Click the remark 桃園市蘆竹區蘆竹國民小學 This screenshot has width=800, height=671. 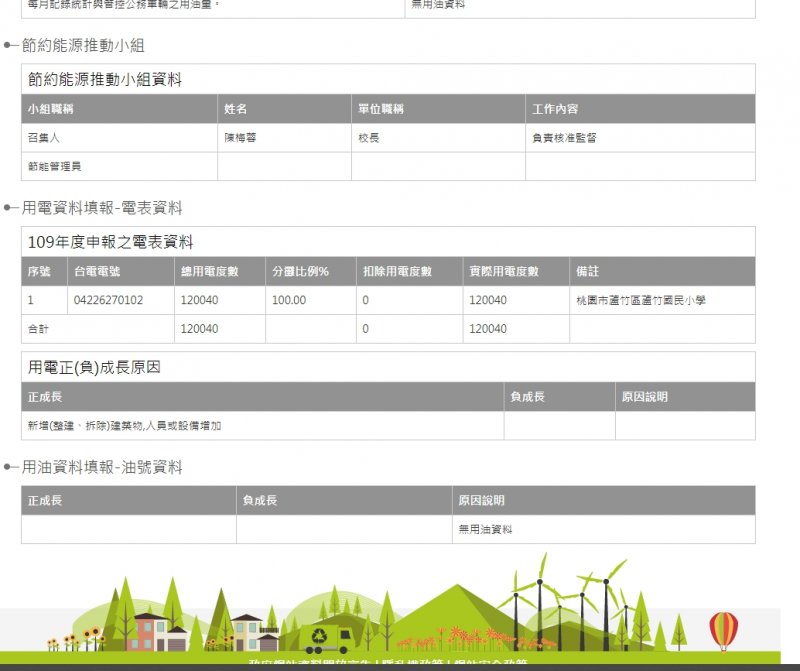point(641,300)
